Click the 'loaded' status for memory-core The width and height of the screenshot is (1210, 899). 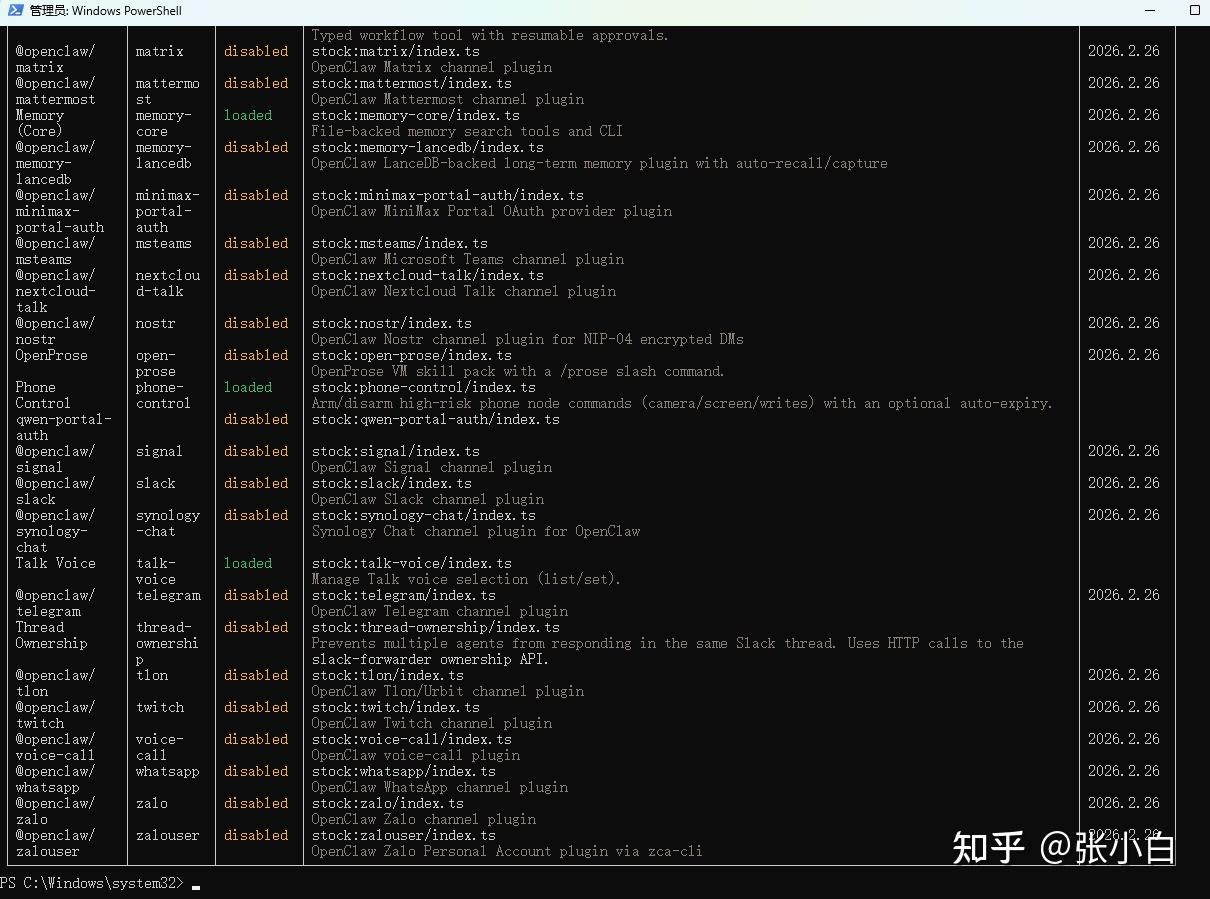point(248,115)
